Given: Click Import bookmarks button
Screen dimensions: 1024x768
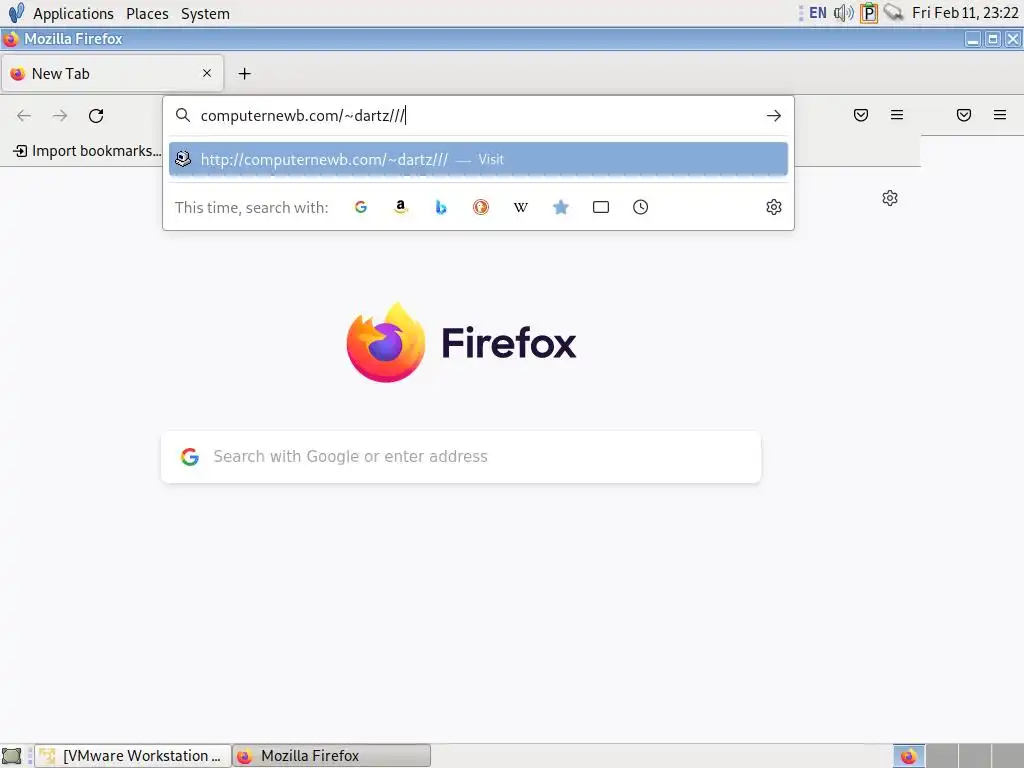Looking at the screenshot, I should click(x=88, y=151).
